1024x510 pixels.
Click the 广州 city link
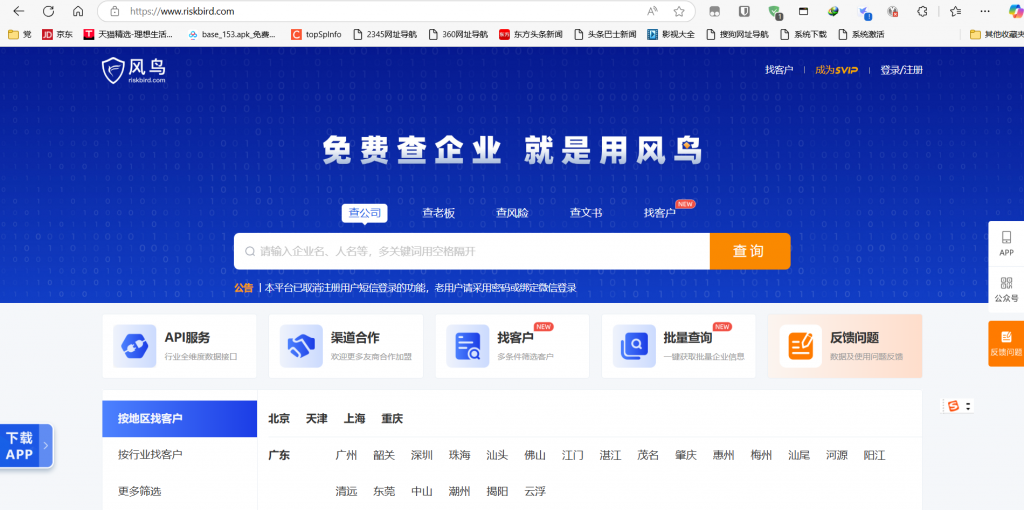tap(346, 455)
